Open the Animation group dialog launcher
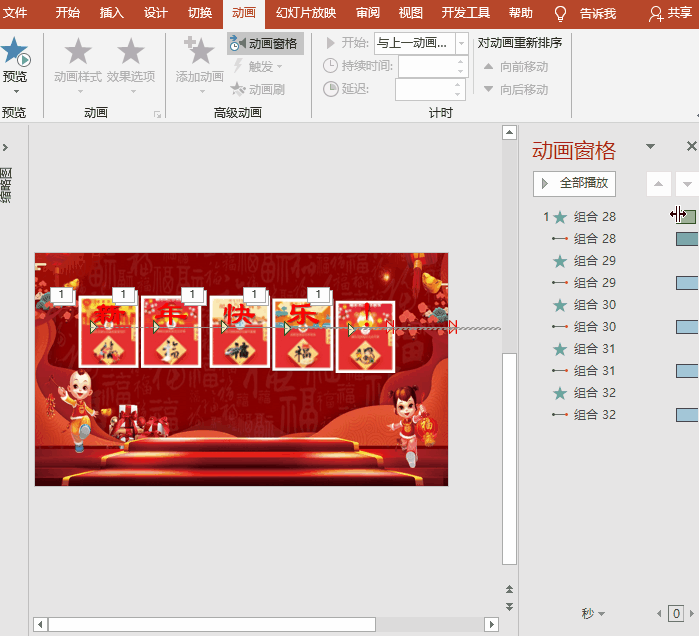 click(157, 115)
